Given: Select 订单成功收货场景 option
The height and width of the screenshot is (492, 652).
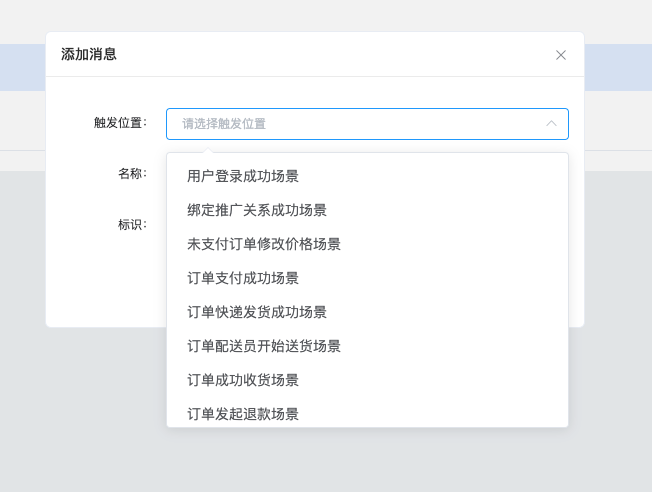Looking at the screenshot, I should tap(367, 380).
